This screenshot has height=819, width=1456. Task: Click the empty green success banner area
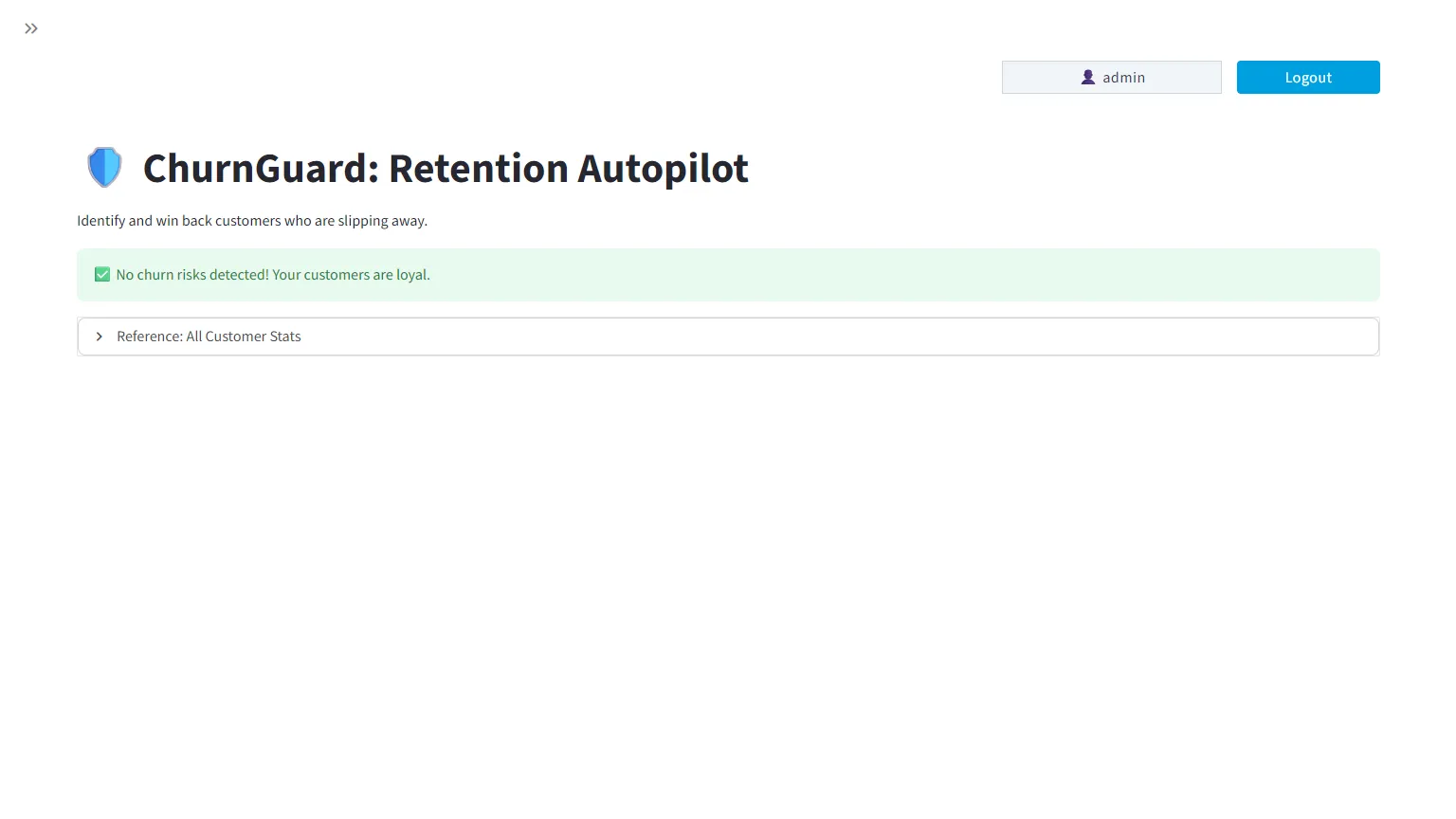point(901,275)
